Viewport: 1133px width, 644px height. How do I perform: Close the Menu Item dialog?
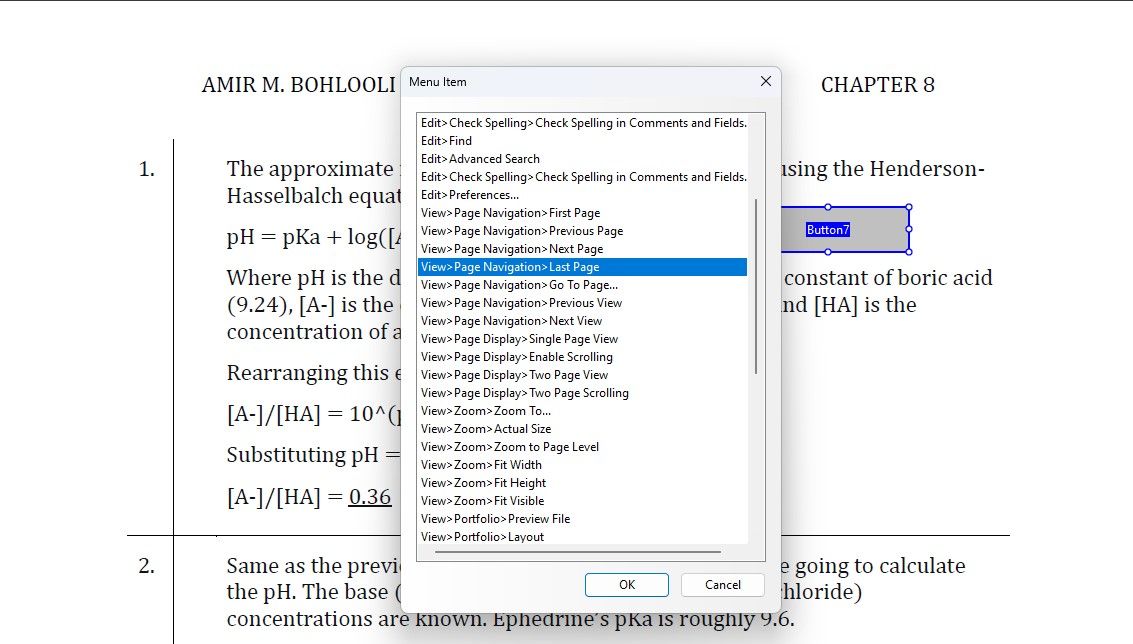(766, 82)
